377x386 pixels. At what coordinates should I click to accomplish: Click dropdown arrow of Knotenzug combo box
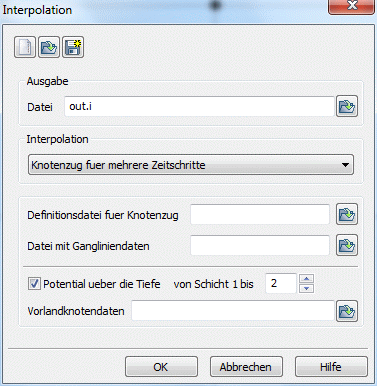[345, 165]
